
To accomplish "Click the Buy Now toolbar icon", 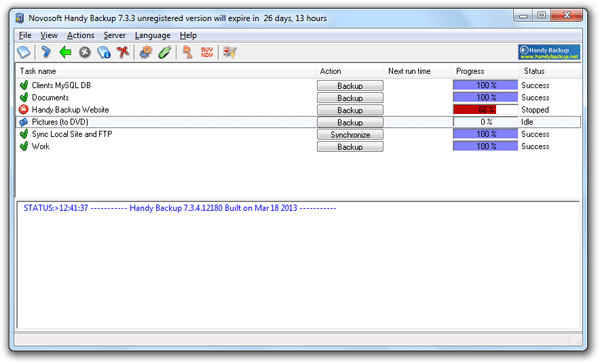I will [207, 52].
